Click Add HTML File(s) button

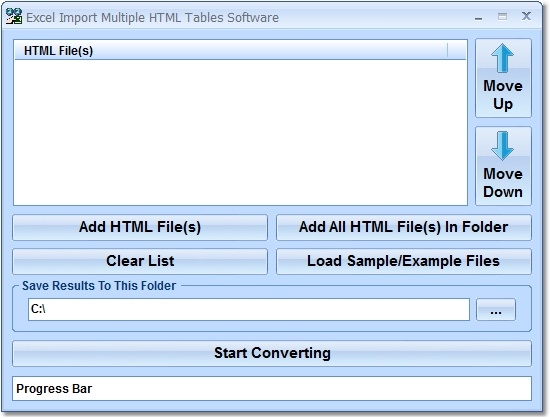(x=140, y=227)
